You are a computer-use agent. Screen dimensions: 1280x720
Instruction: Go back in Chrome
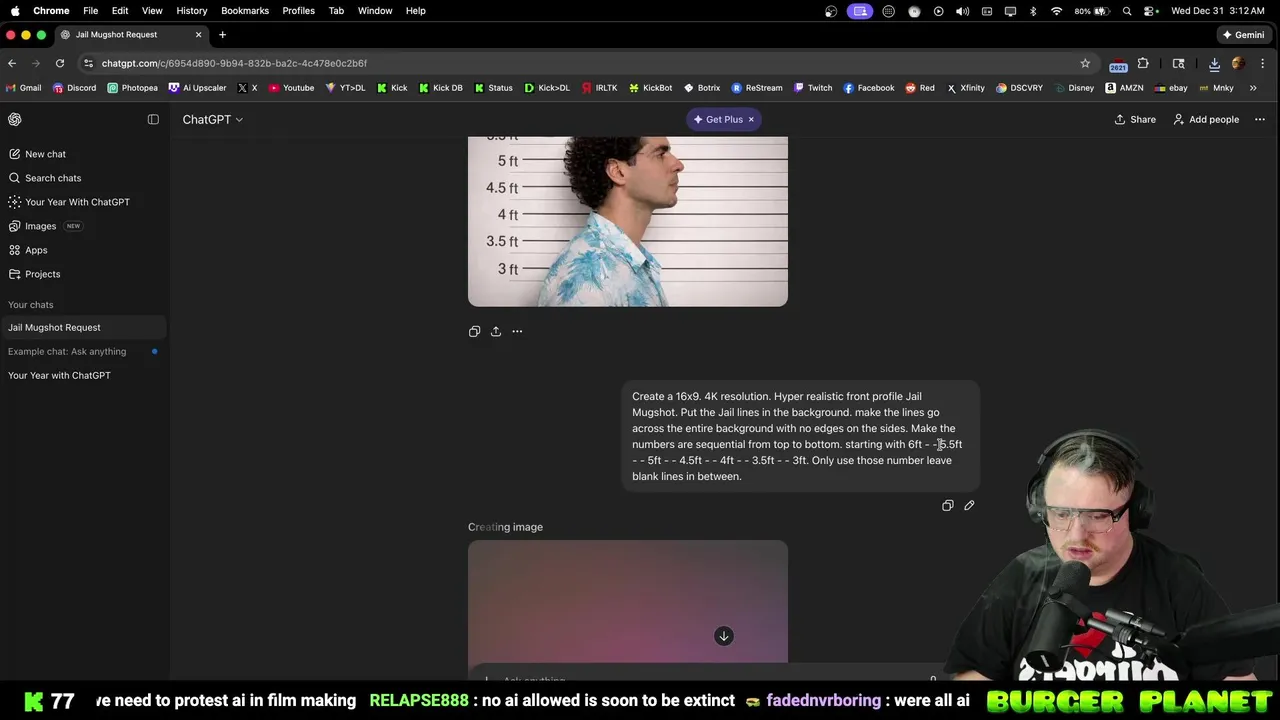point(12,63)
